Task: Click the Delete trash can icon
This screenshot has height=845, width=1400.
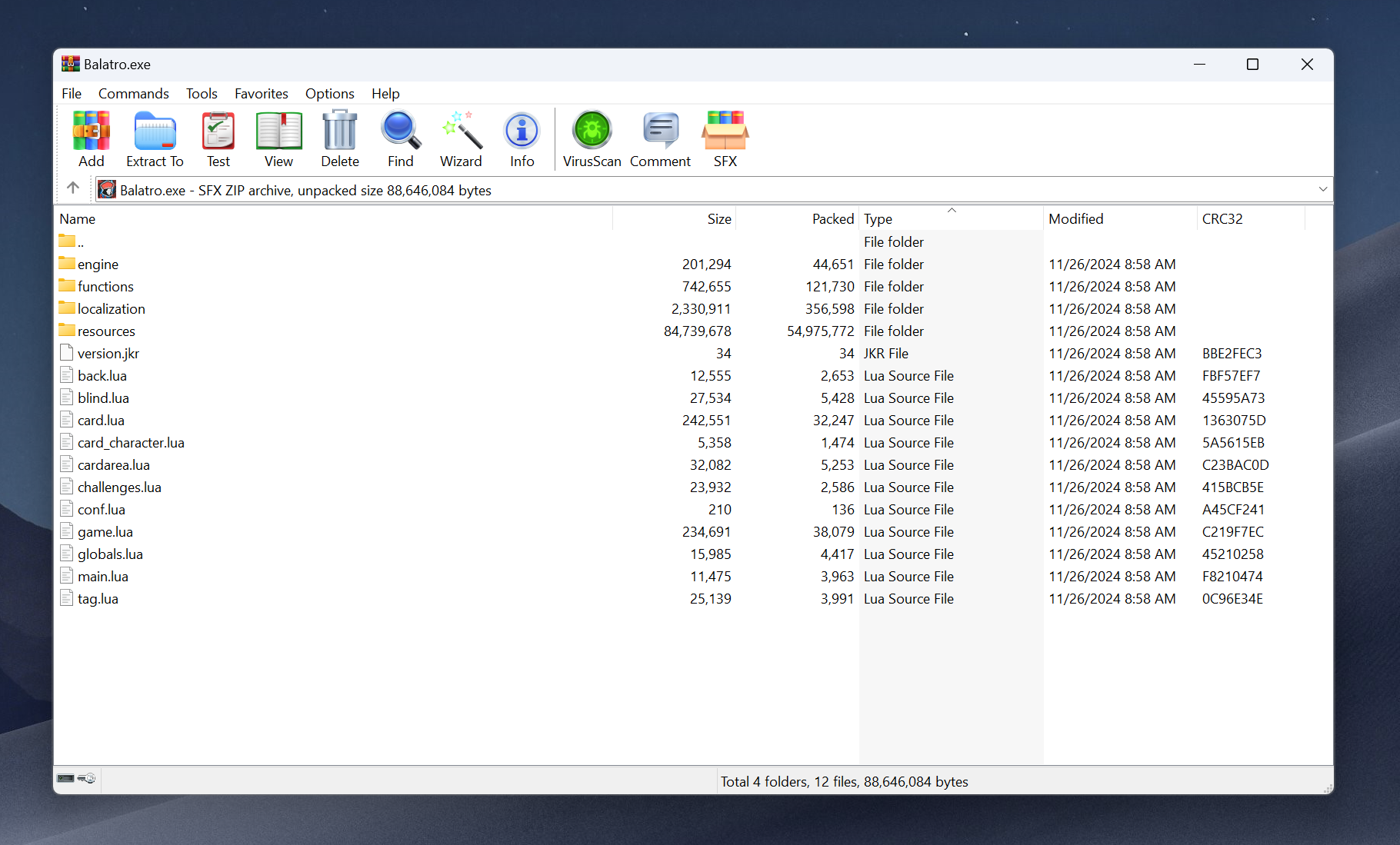Action: (x=340, y=131)
